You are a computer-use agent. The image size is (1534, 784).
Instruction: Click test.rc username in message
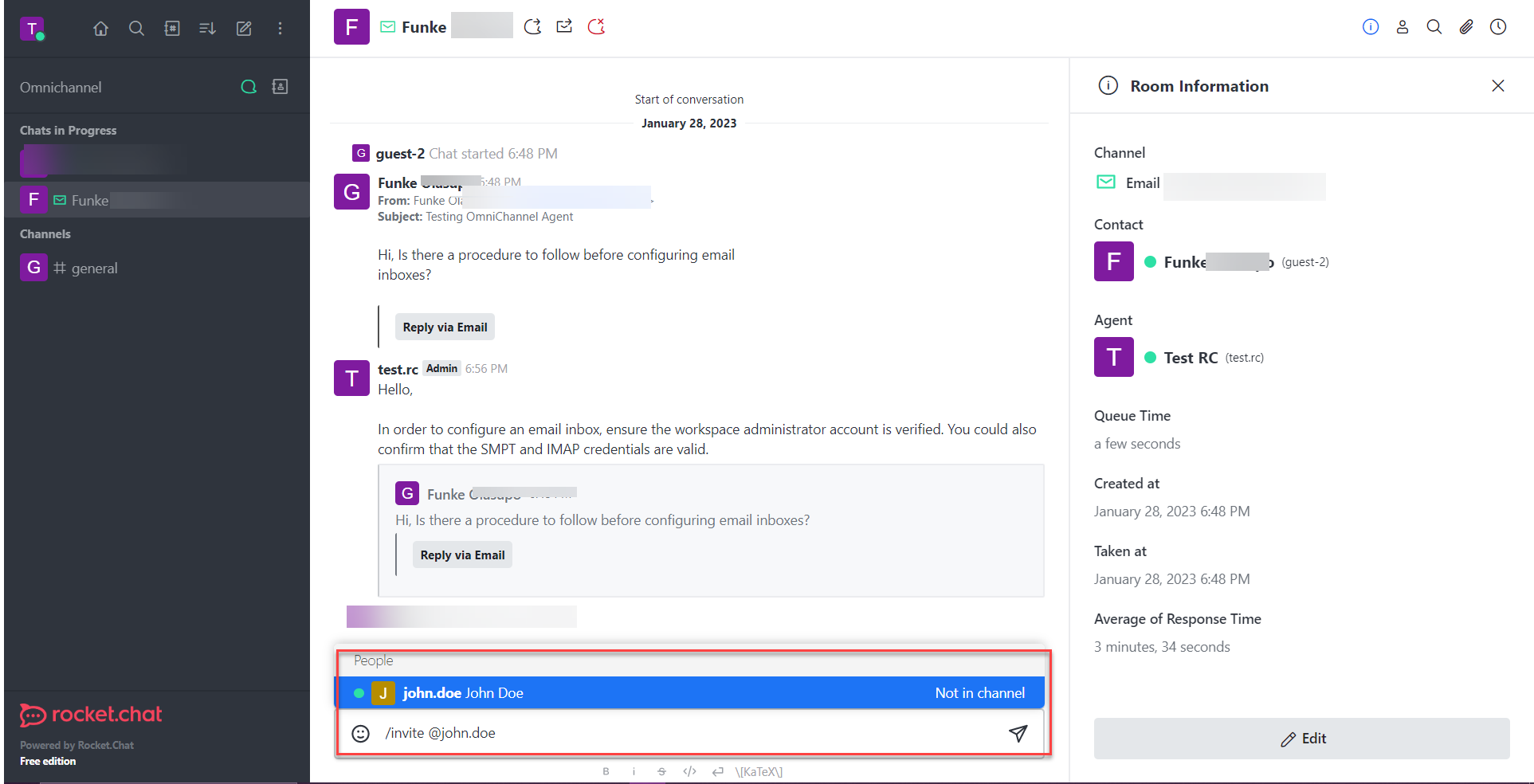pyautogui.click(x=398, y=370)
